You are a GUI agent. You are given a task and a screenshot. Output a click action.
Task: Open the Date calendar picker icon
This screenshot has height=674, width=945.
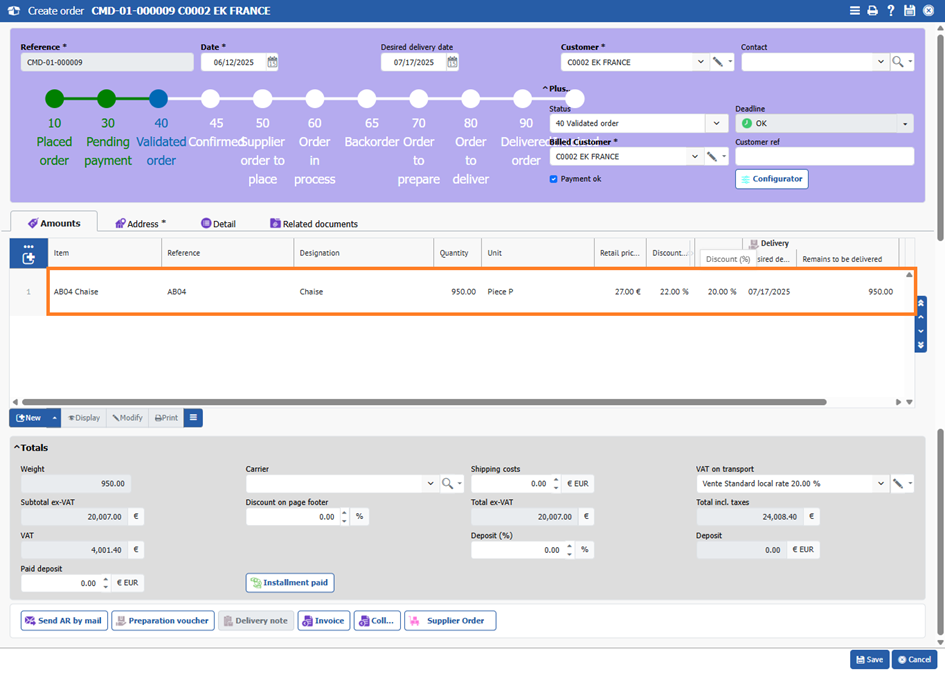[x=272, y=62]
